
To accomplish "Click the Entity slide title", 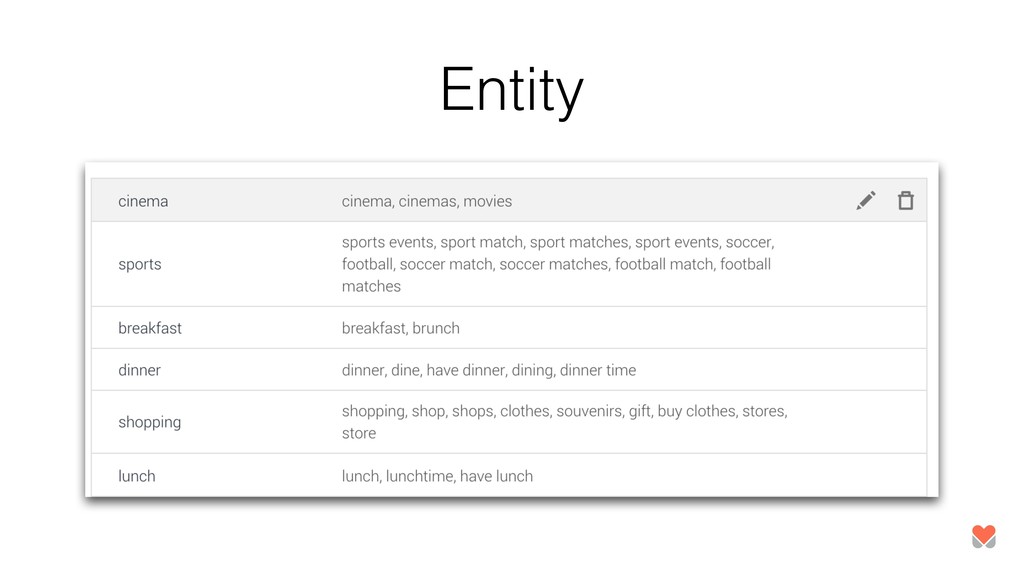I will click(x=511, y=90).
